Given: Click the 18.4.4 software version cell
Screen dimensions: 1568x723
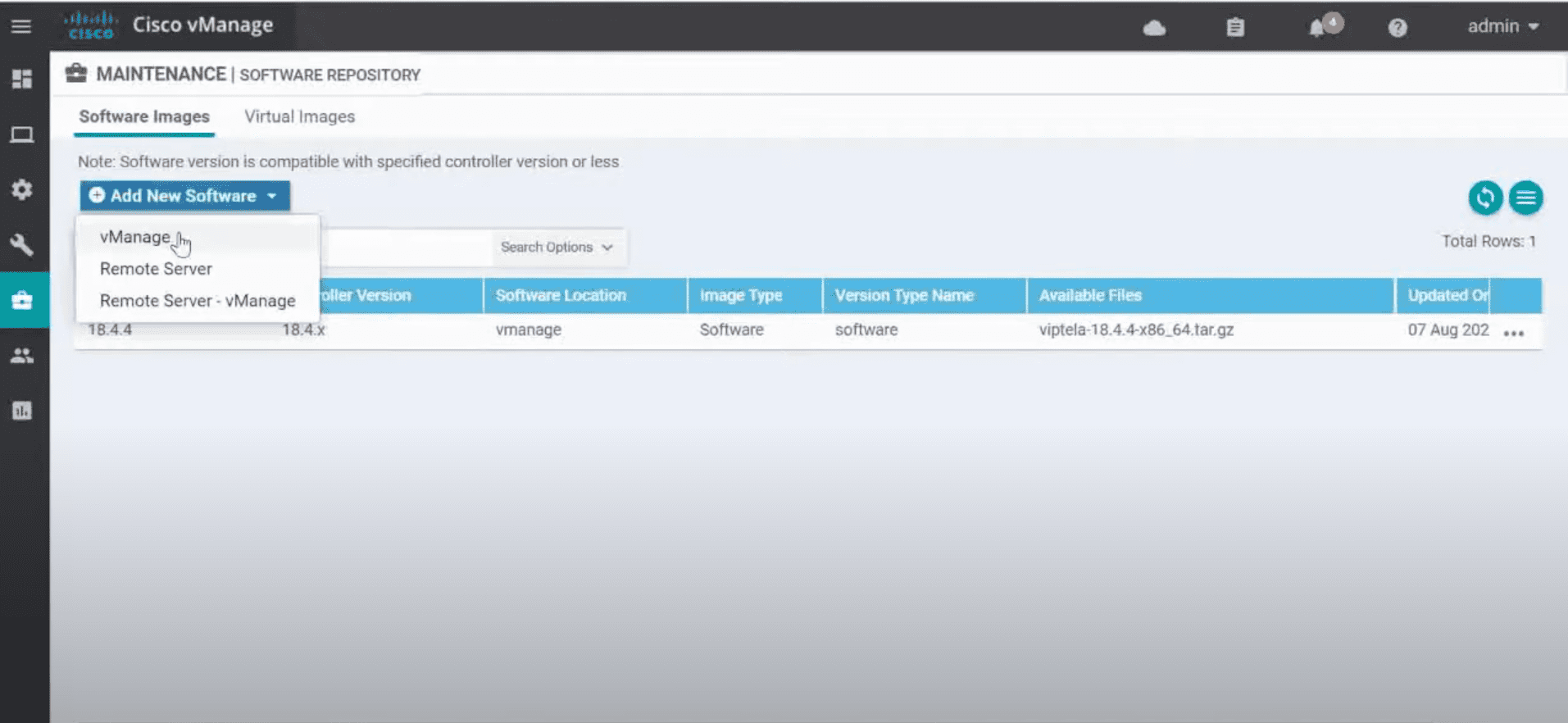Looking at the screenshot, I should click(110, 330).
